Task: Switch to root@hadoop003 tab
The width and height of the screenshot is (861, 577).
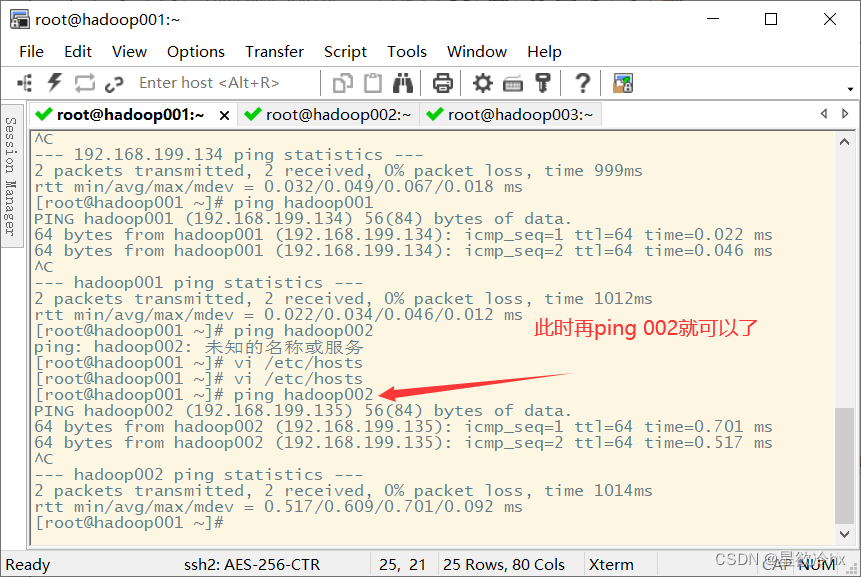Action: (x=511, y=115)
